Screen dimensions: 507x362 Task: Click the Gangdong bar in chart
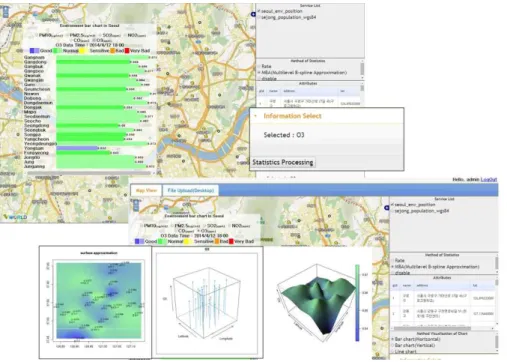tap(93, 62)
